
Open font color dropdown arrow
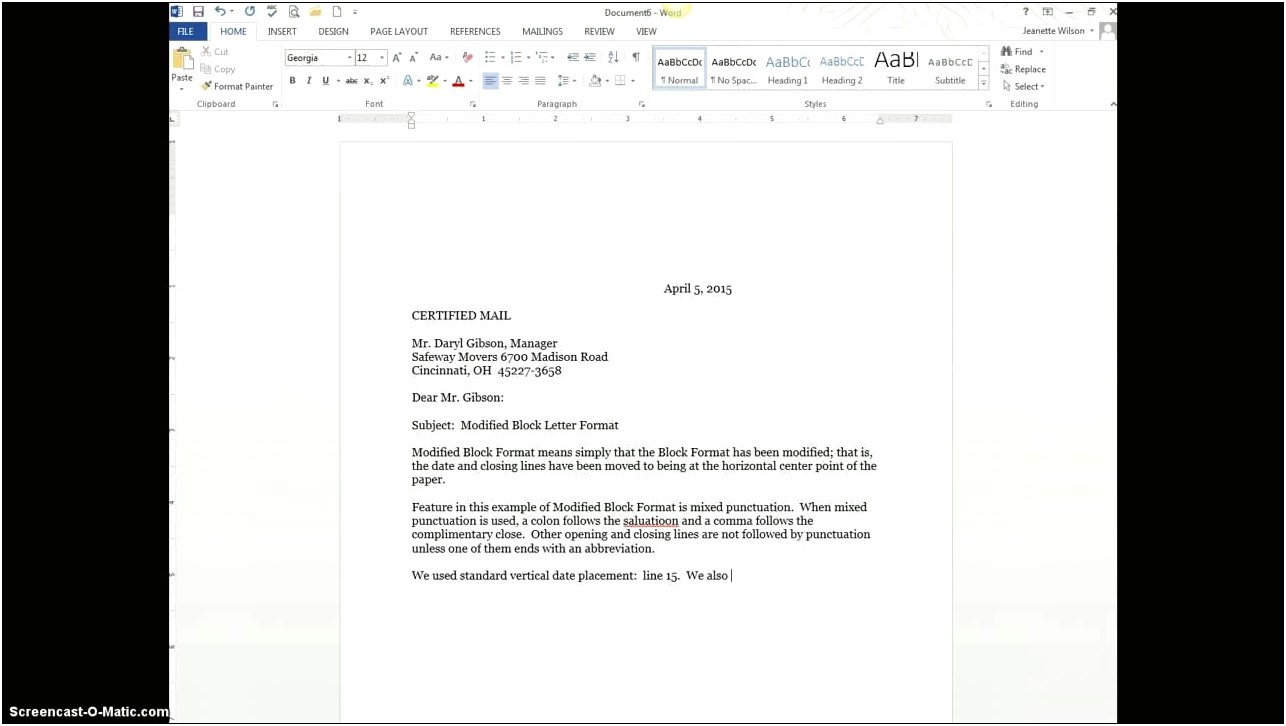click(x=470, y=82)
